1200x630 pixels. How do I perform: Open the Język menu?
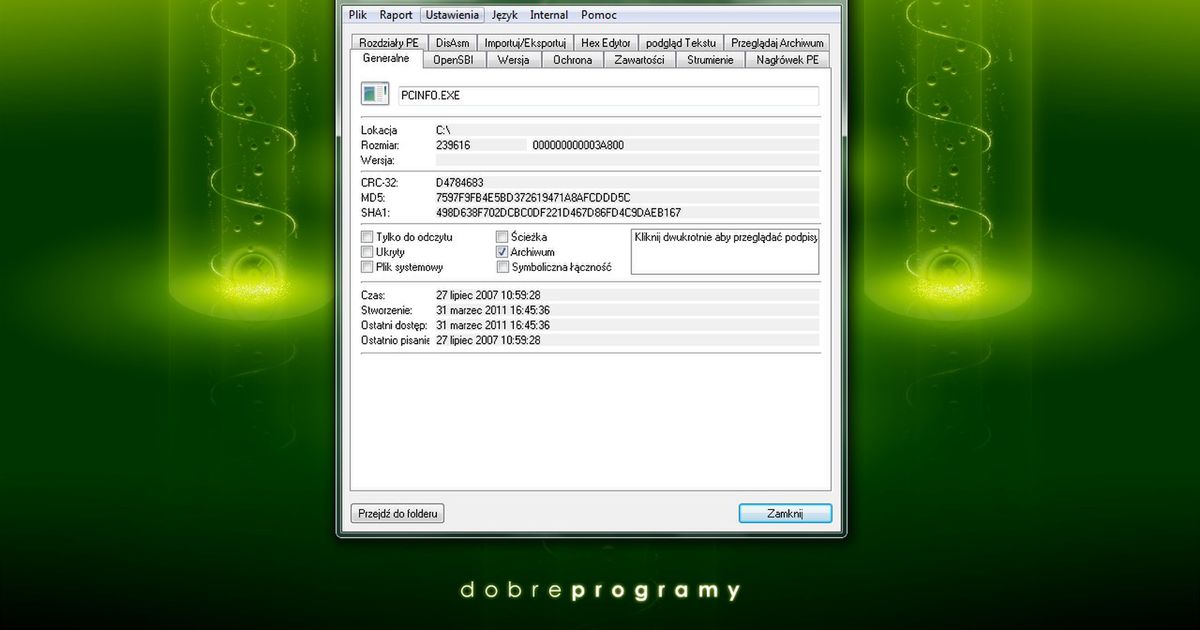(504, 15)
